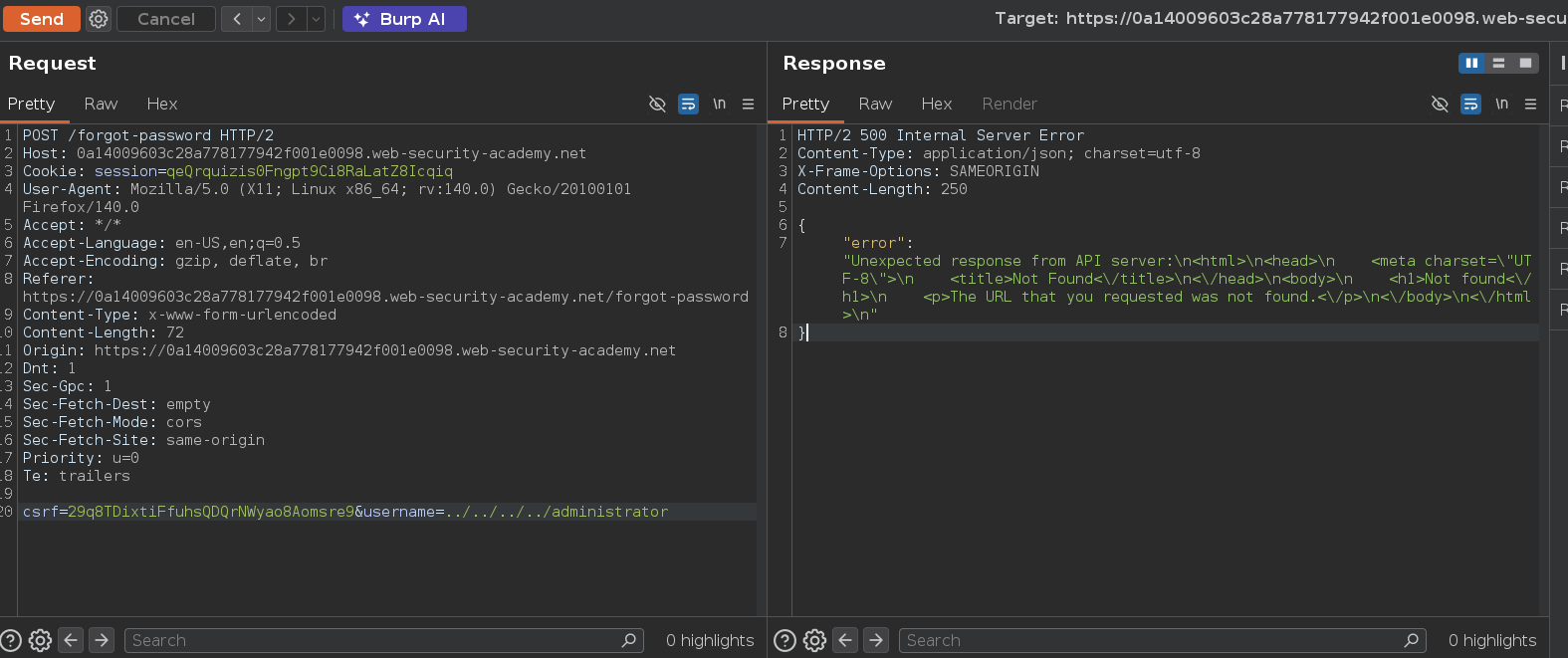Select combined single-panel layout icon
Screen dimensions: 1568x658
pos(1525,63)
